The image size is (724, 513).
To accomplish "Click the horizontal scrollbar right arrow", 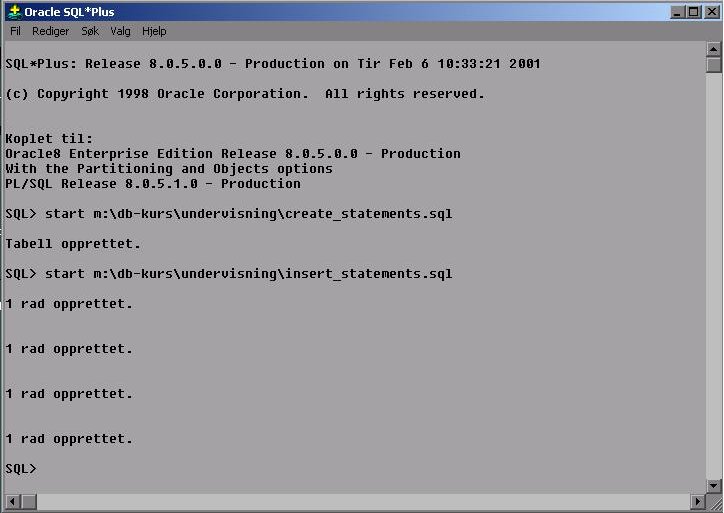I will pos(698,501).
